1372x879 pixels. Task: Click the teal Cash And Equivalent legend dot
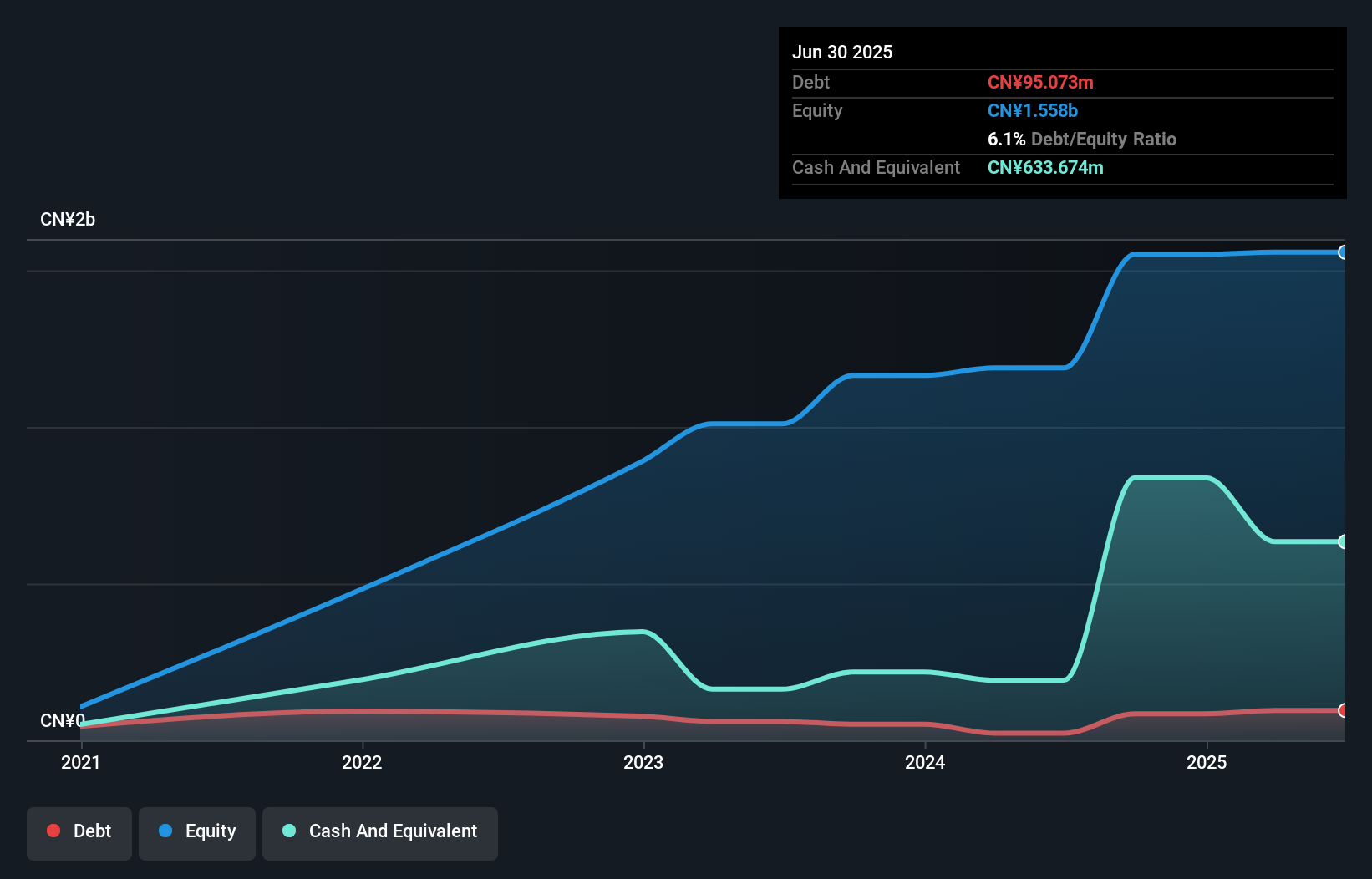click(x=289, y=831)
